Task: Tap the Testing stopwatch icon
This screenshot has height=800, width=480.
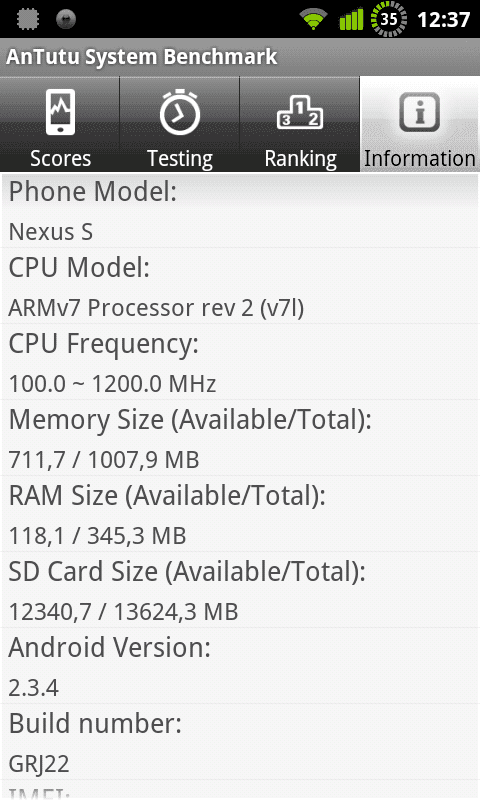Action: pos(180,112)
